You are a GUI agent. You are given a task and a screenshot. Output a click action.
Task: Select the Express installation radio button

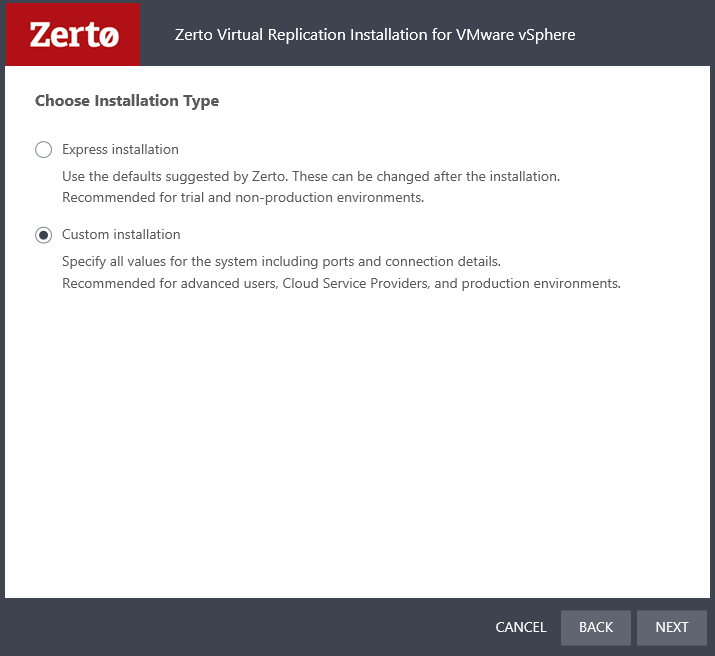(x=43, y=150)
